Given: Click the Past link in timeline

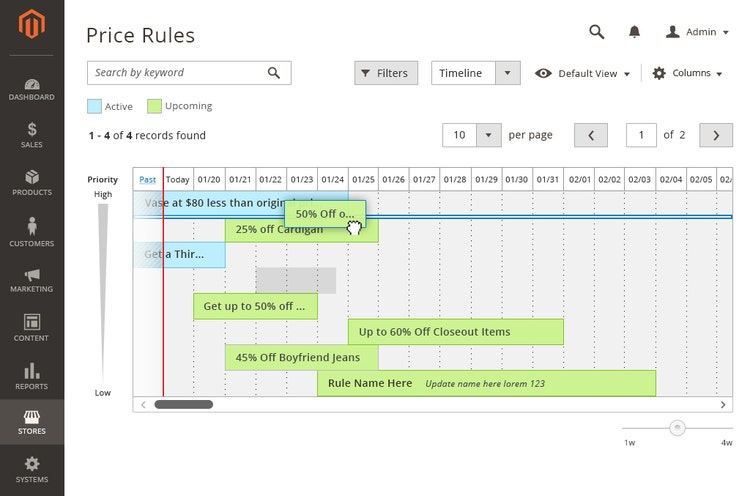Looking at the screenshot, I should tap(147, 180).
